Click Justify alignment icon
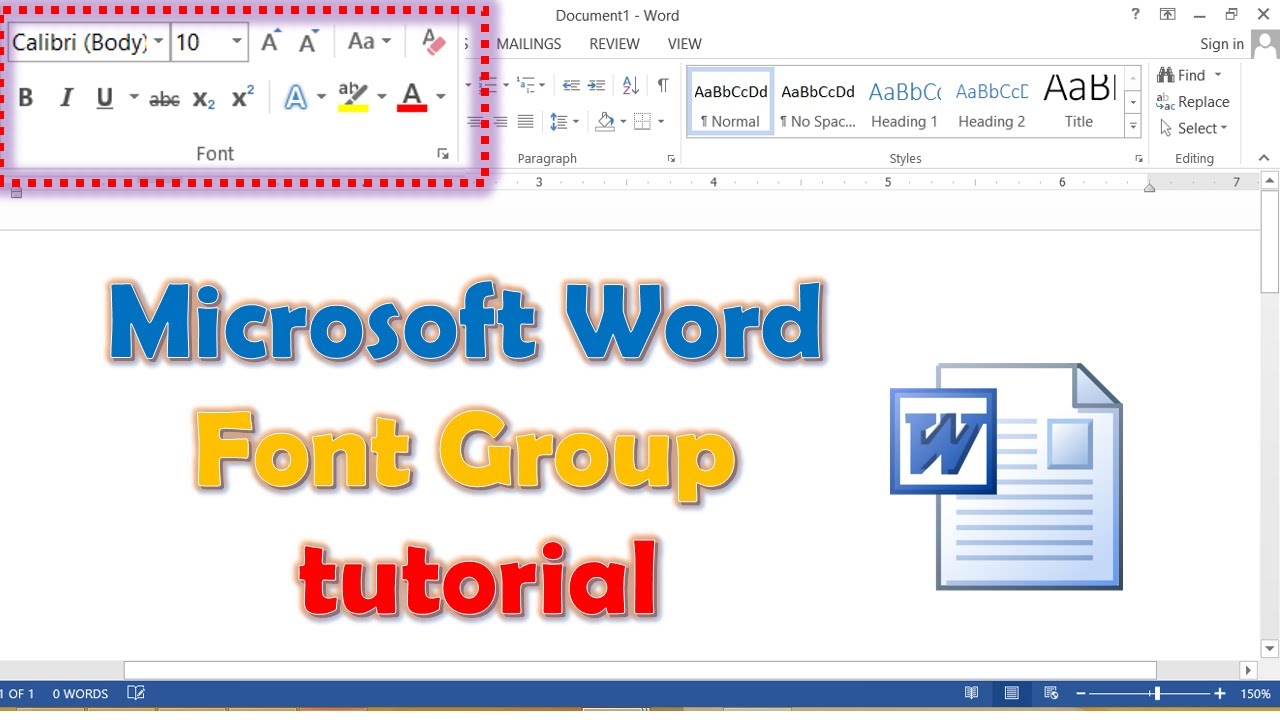 click(x=525, y=122)
